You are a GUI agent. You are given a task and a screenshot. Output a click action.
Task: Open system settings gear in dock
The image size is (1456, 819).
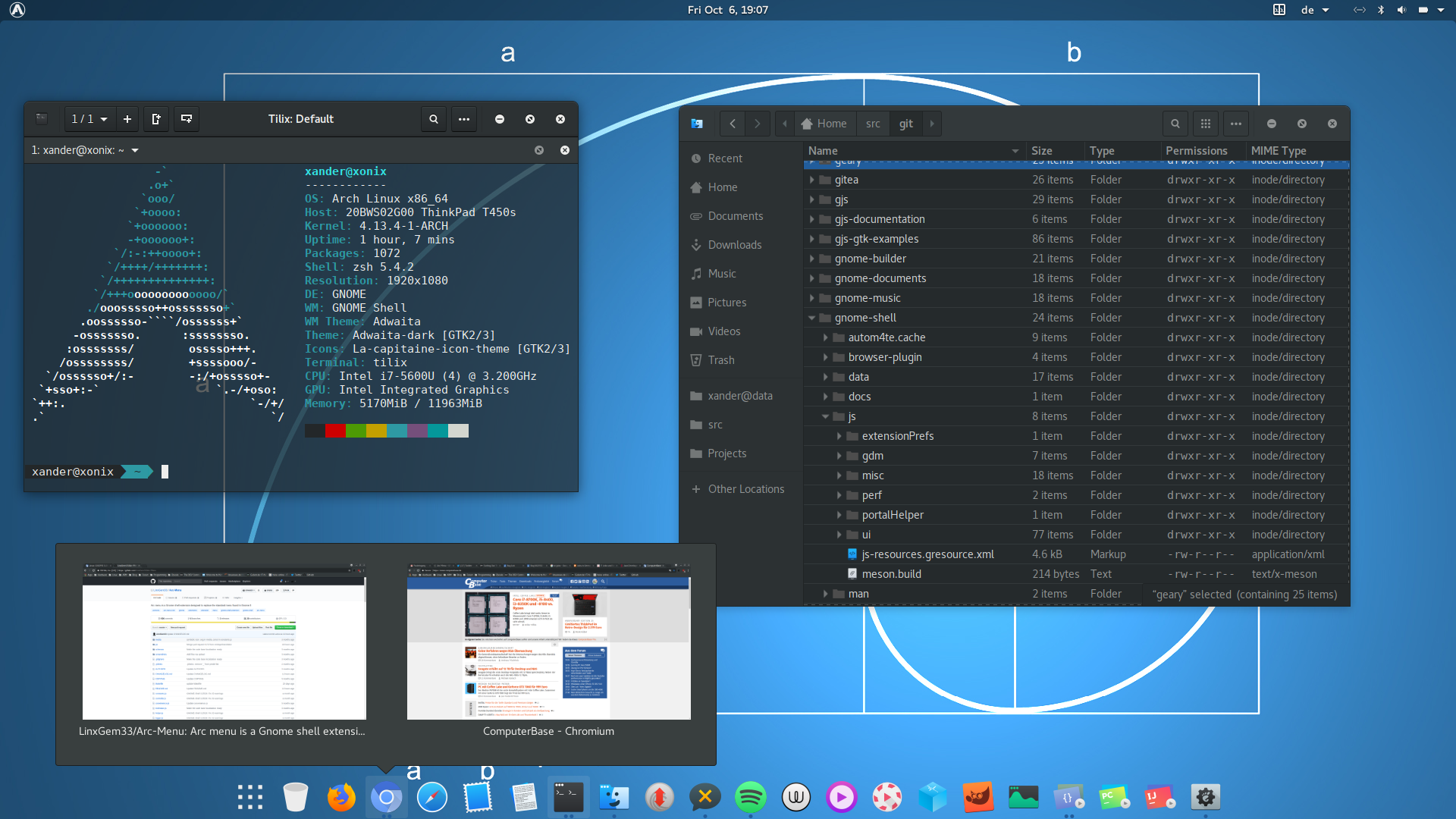click(1205, 797)
